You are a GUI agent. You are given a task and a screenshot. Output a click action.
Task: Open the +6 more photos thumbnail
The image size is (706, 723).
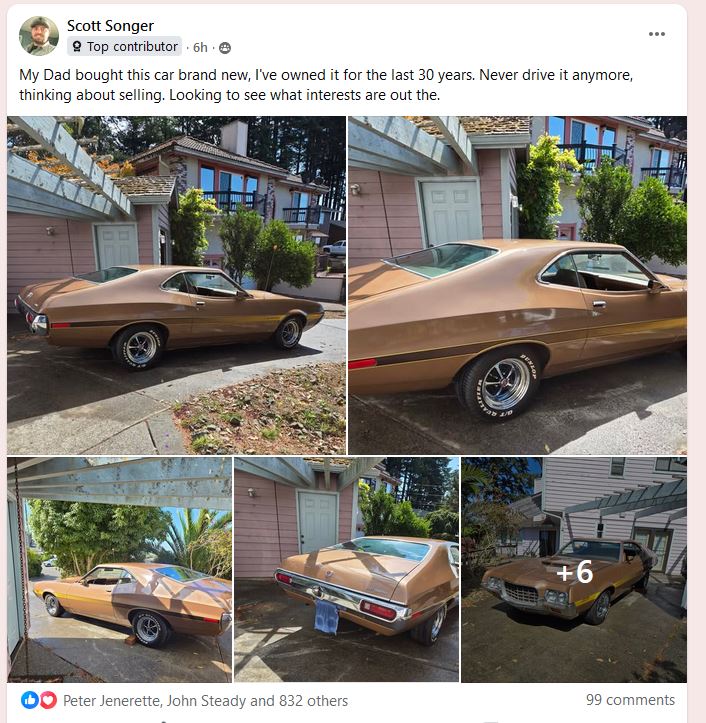point(574,569)
